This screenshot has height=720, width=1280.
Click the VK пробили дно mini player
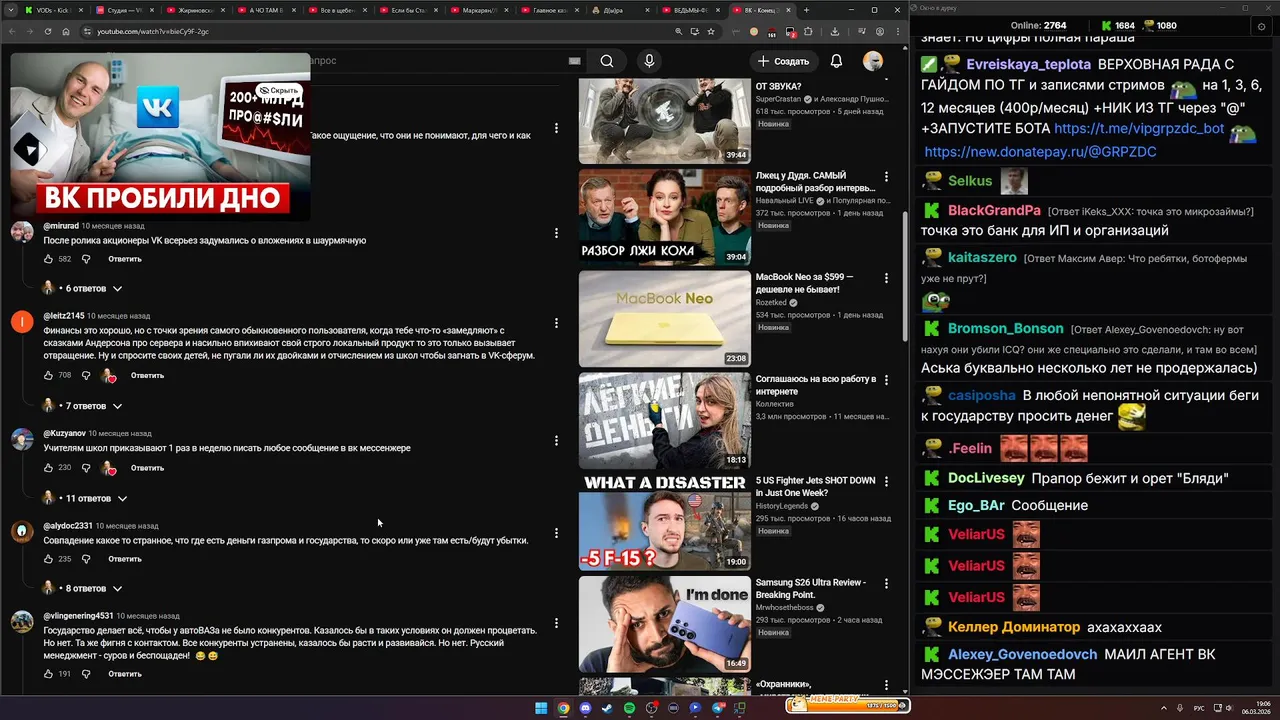tap(160, 136)
